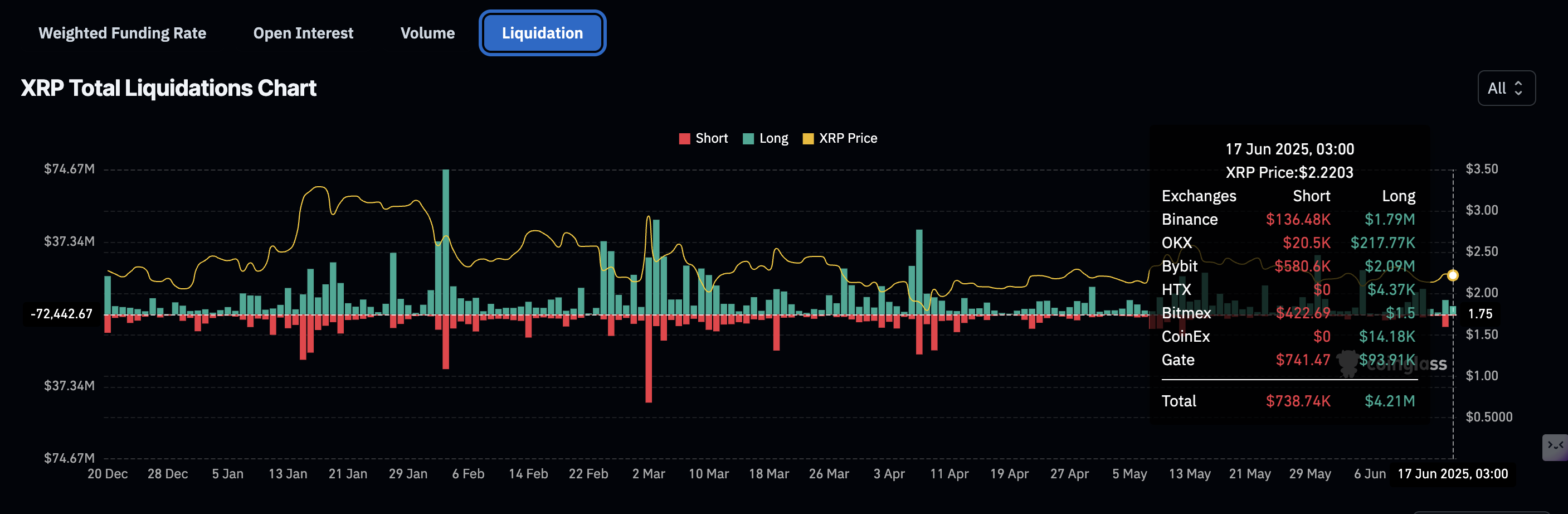Click the Binance row in the tooltip

(x=1287, y=219)
